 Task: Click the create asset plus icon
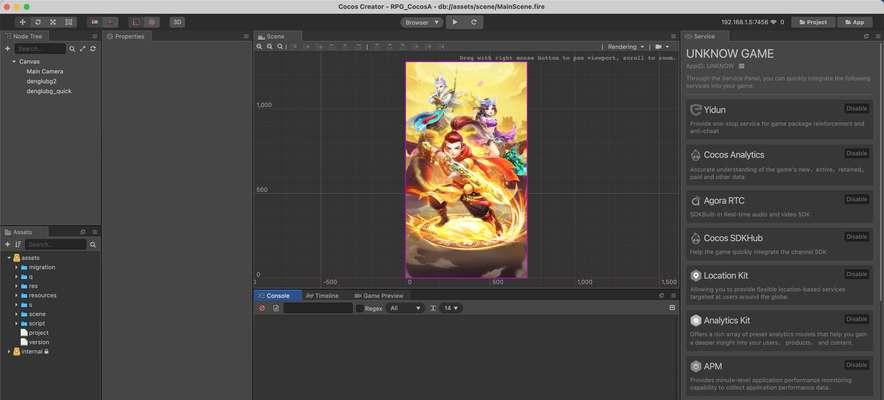pyautogui.click(x=7, y=245)
